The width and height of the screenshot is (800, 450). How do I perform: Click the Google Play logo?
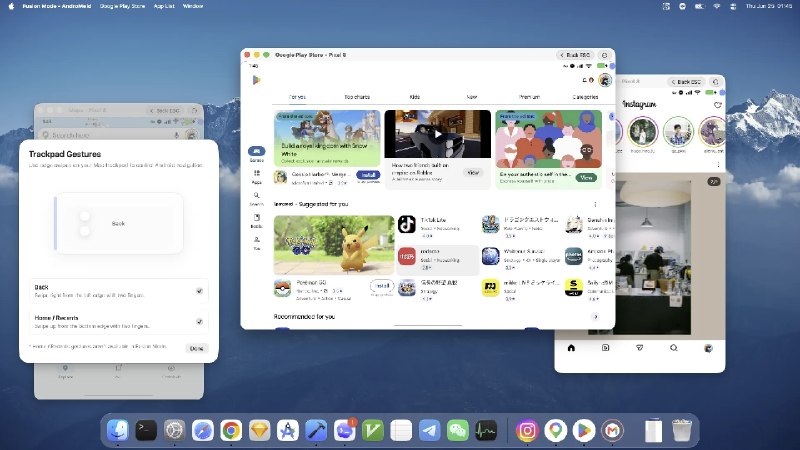click(x=256, y=80)
